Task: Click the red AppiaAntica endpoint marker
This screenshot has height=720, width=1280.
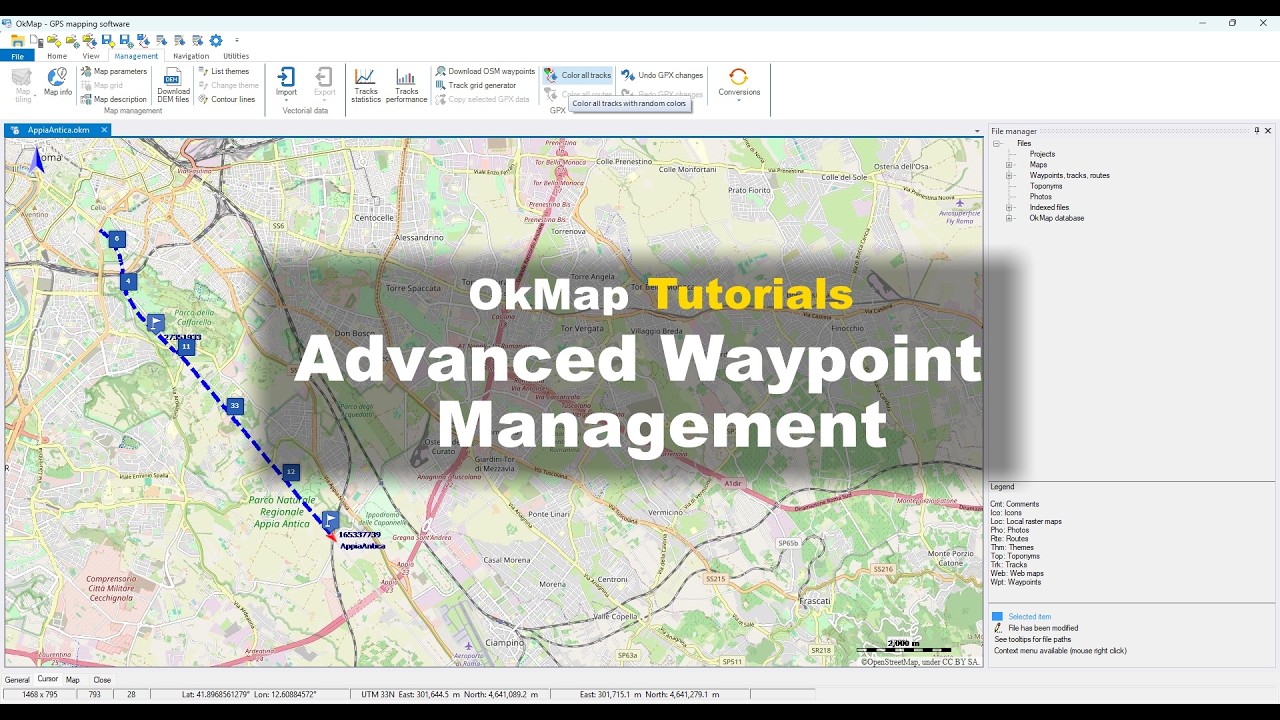Action: point(331,537)
